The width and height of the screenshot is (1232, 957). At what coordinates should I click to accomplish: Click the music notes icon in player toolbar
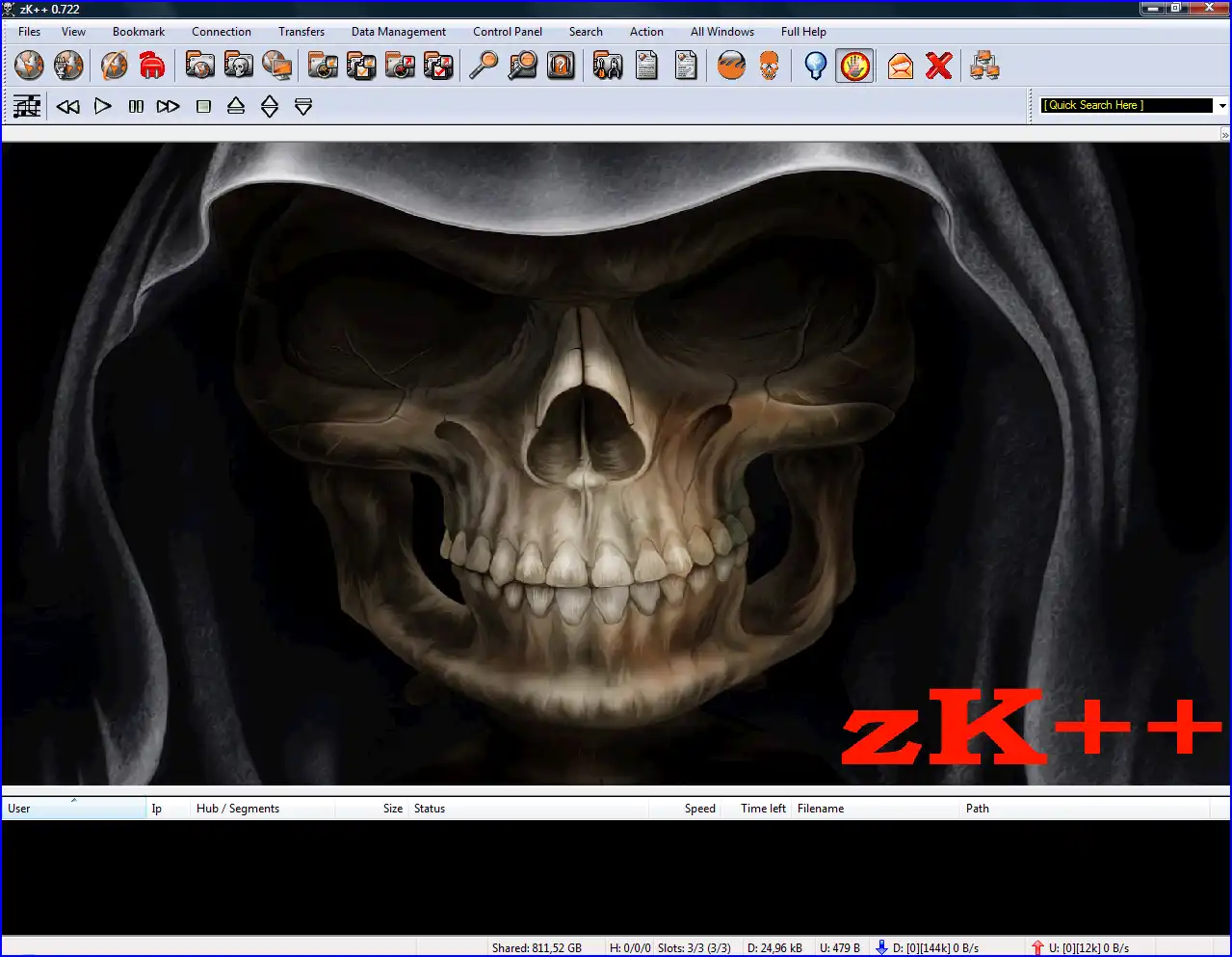point(27,106)
